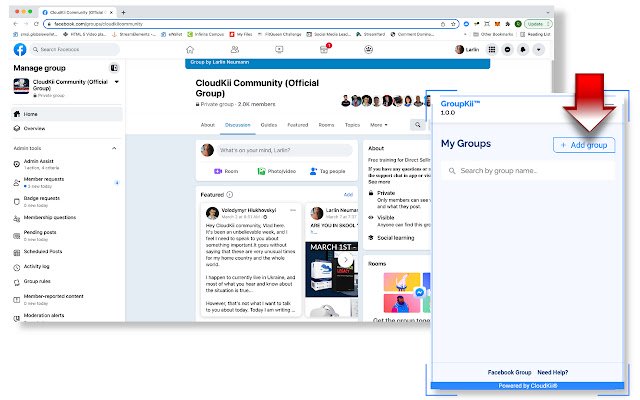Open the Groups icon in top navigation

pos(369,50)
